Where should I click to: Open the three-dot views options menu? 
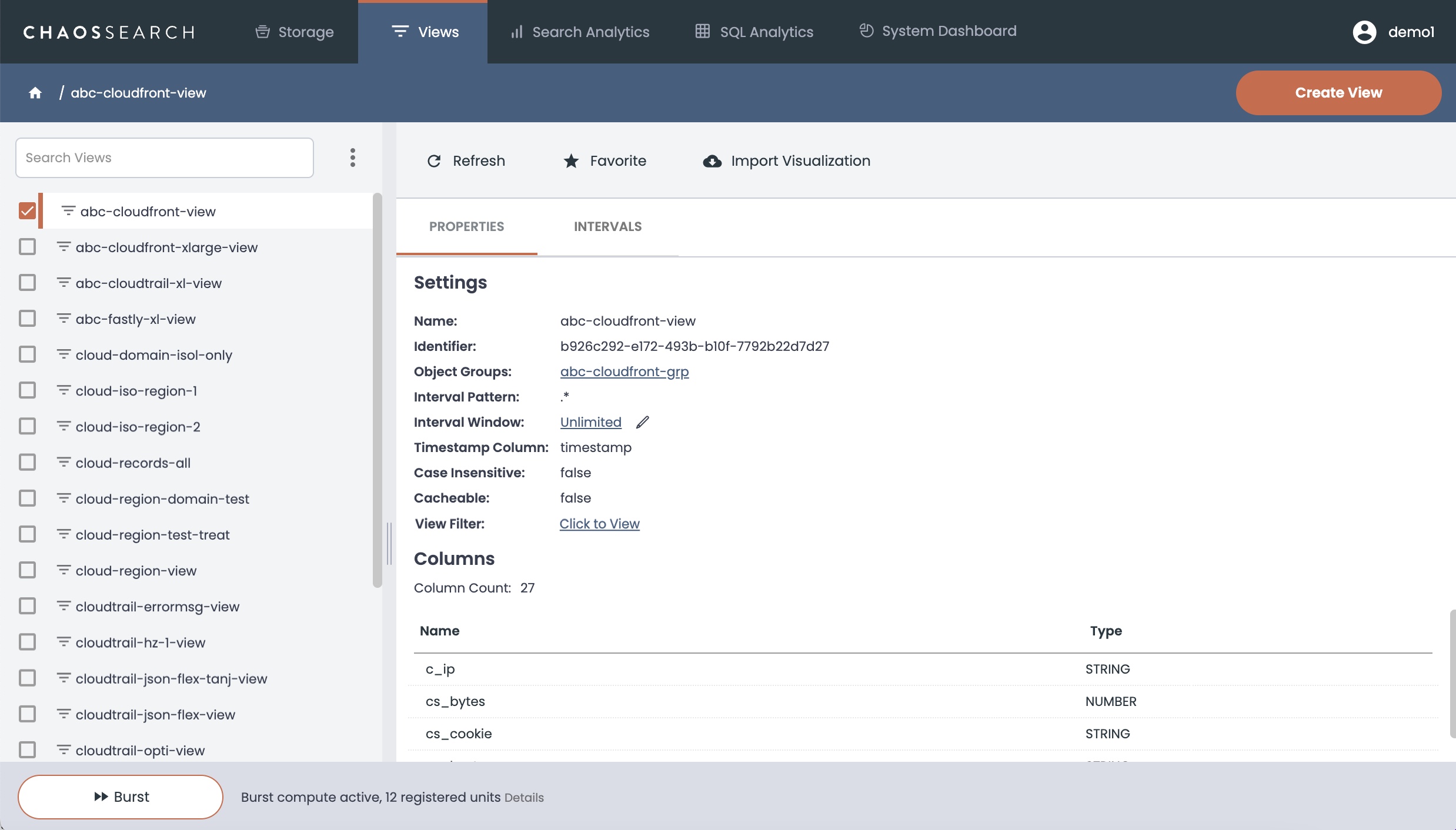click(353, 158)
